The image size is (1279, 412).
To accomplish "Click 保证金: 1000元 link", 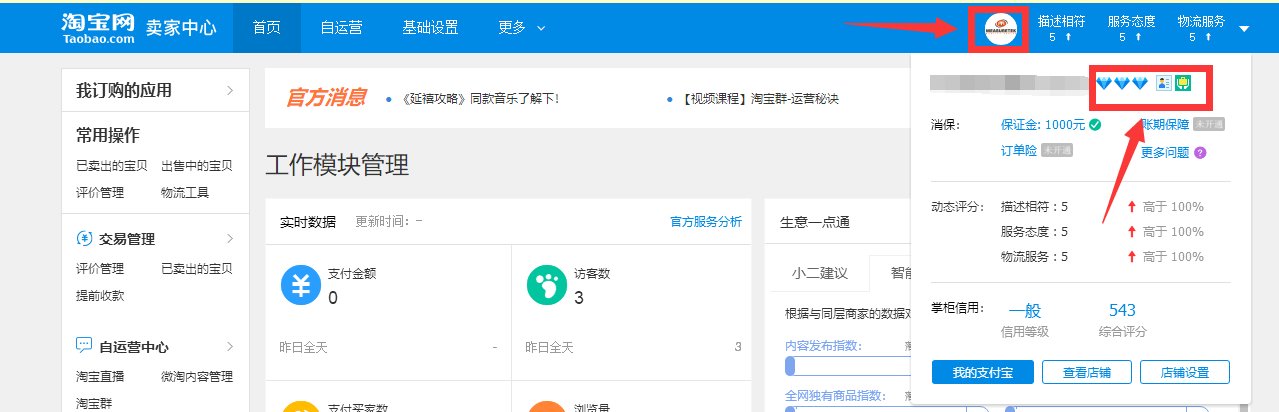I will pos(1043,125).
